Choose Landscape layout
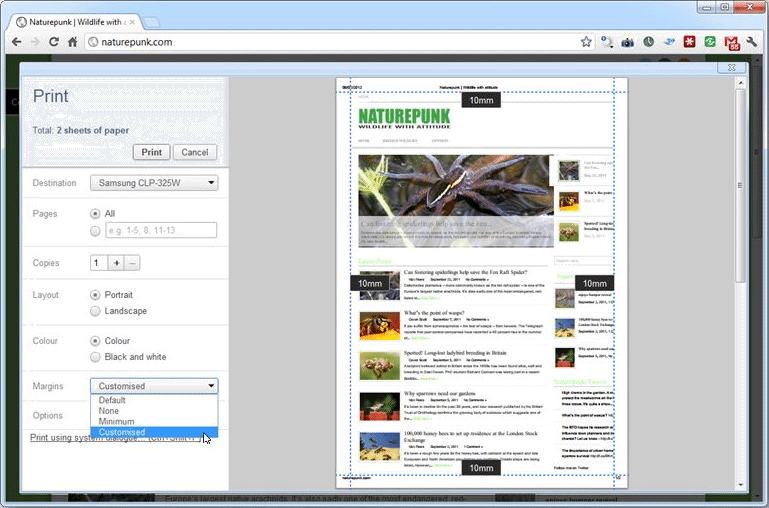The image size is (769, 508). point(95,311)
